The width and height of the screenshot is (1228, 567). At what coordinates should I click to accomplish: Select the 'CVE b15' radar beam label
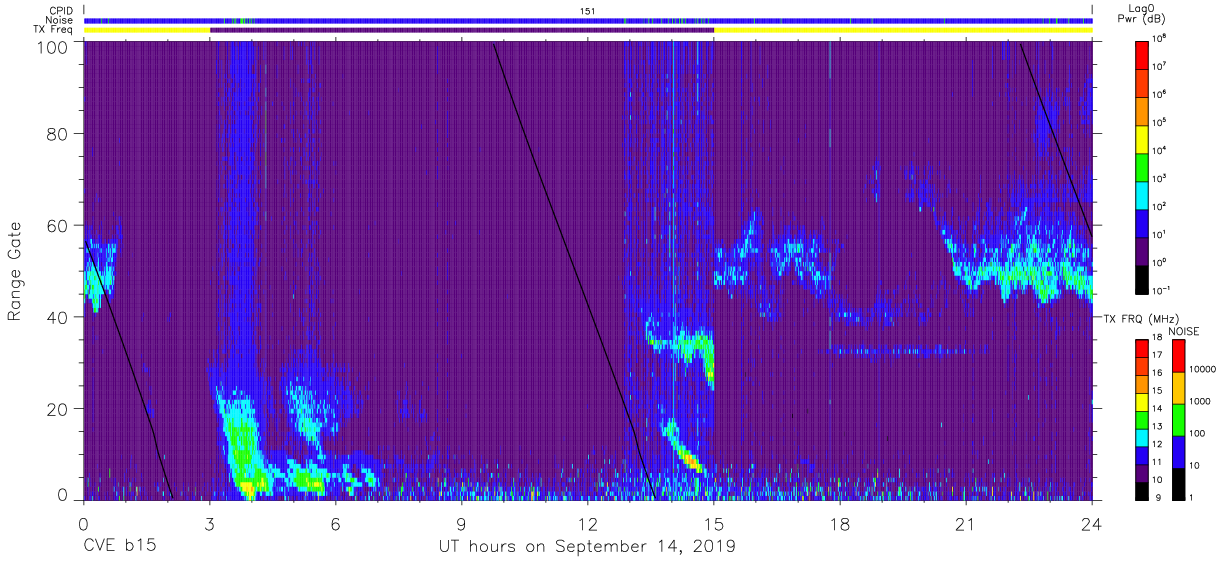119,546
